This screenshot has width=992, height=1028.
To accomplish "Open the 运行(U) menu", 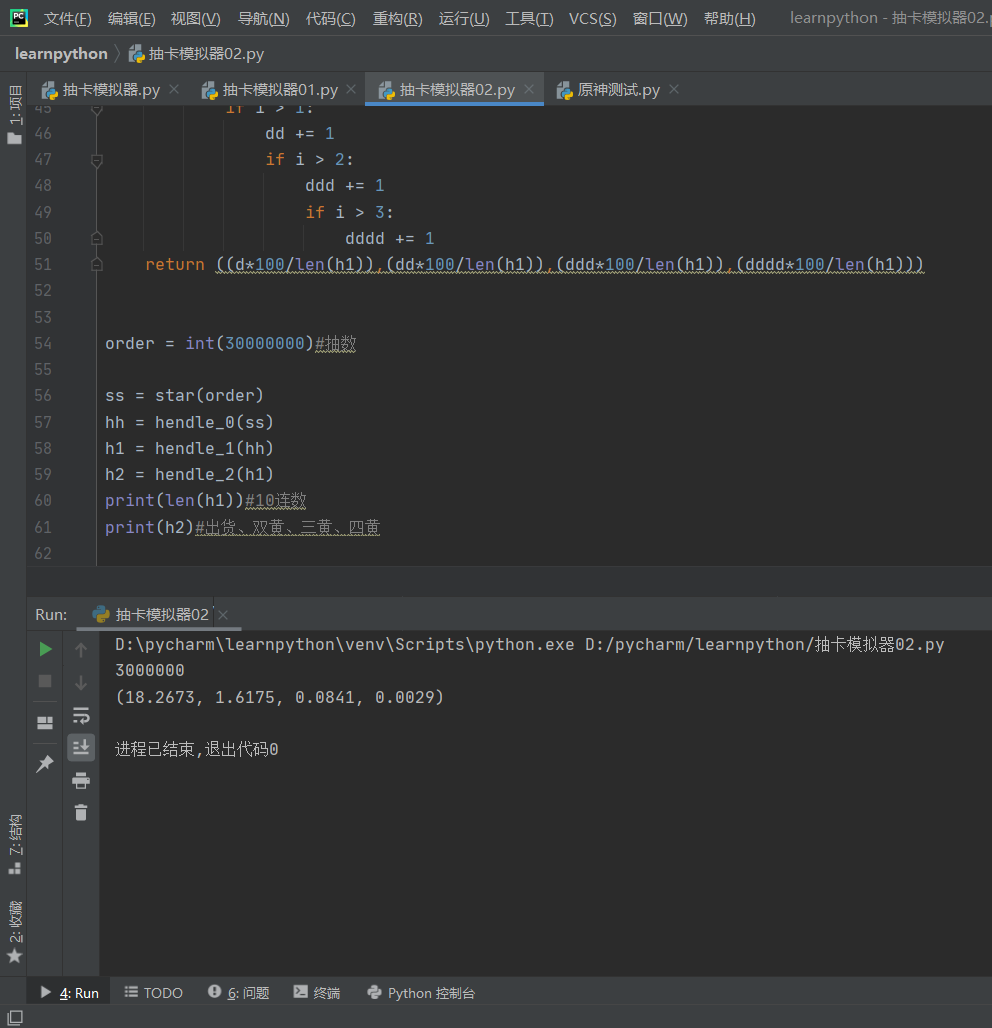I will click(x=464, y=18).
